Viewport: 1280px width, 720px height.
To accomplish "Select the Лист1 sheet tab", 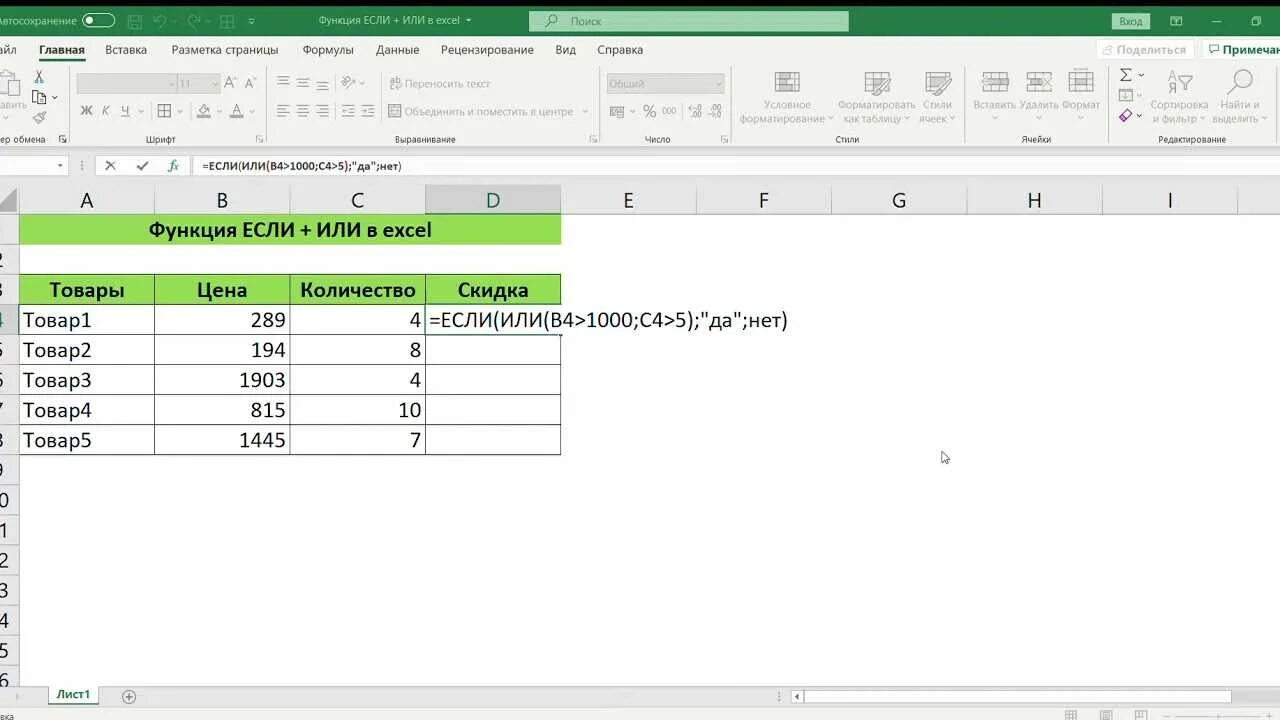I will pos(73,694).
